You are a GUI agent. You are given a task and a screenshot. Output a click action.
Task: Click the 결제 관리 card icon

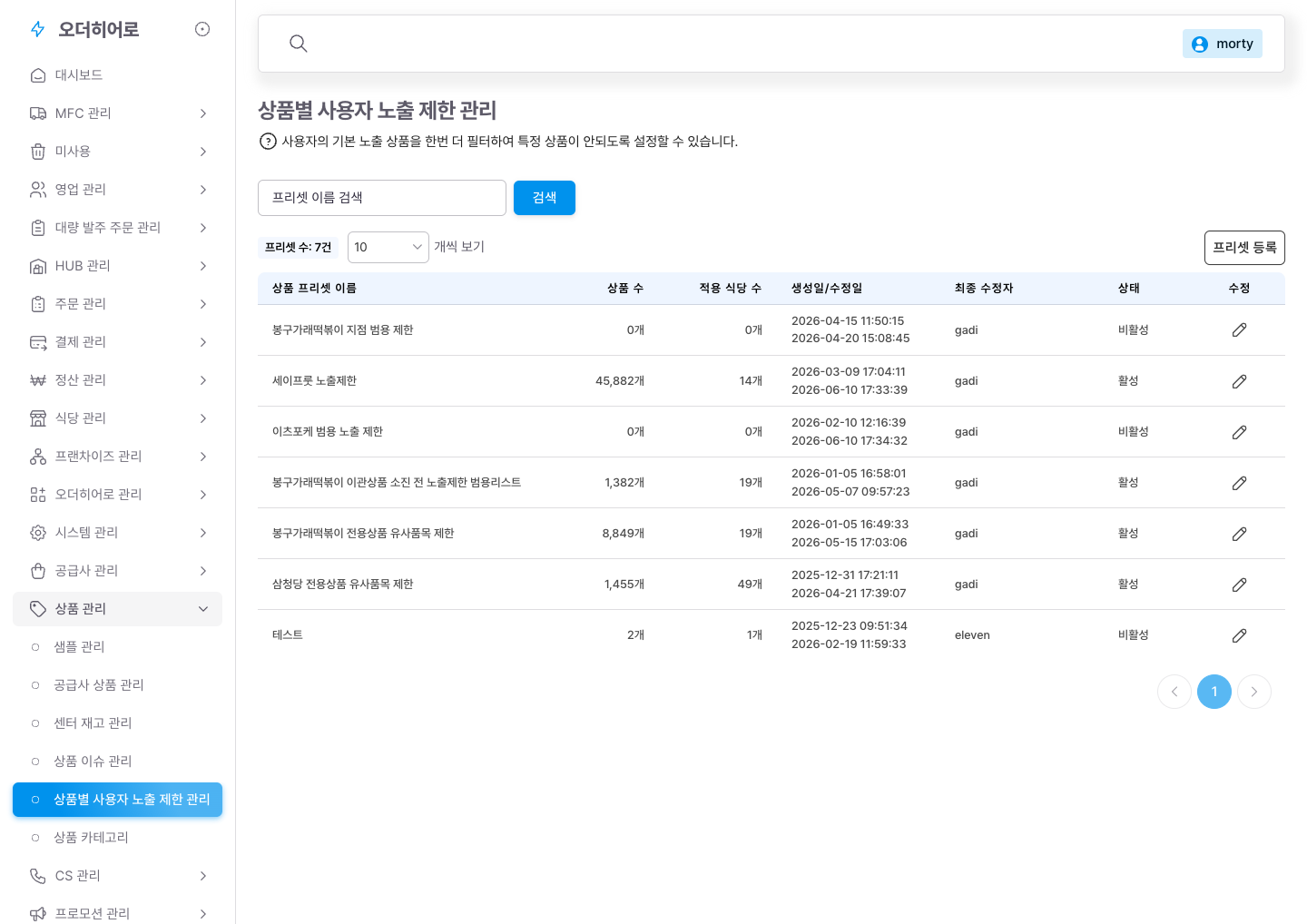(38, 342)
